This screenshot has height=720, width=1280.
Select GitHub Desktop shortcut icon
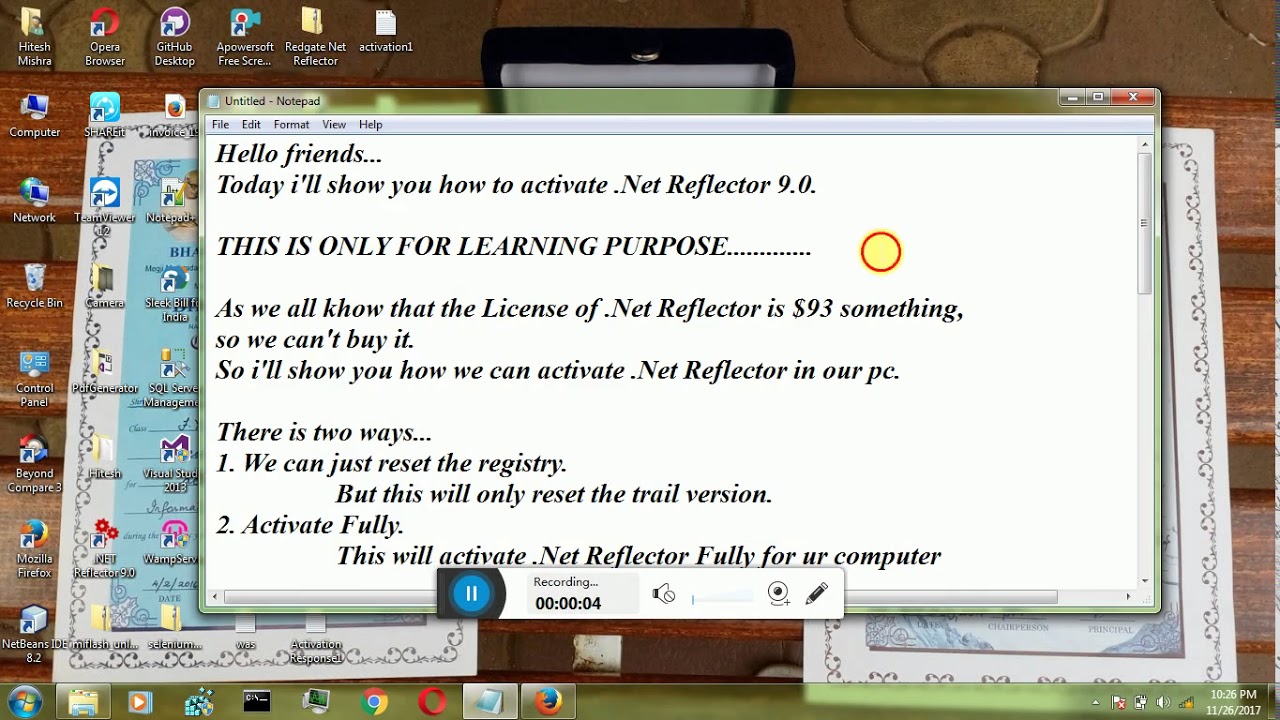click(174, 38)
